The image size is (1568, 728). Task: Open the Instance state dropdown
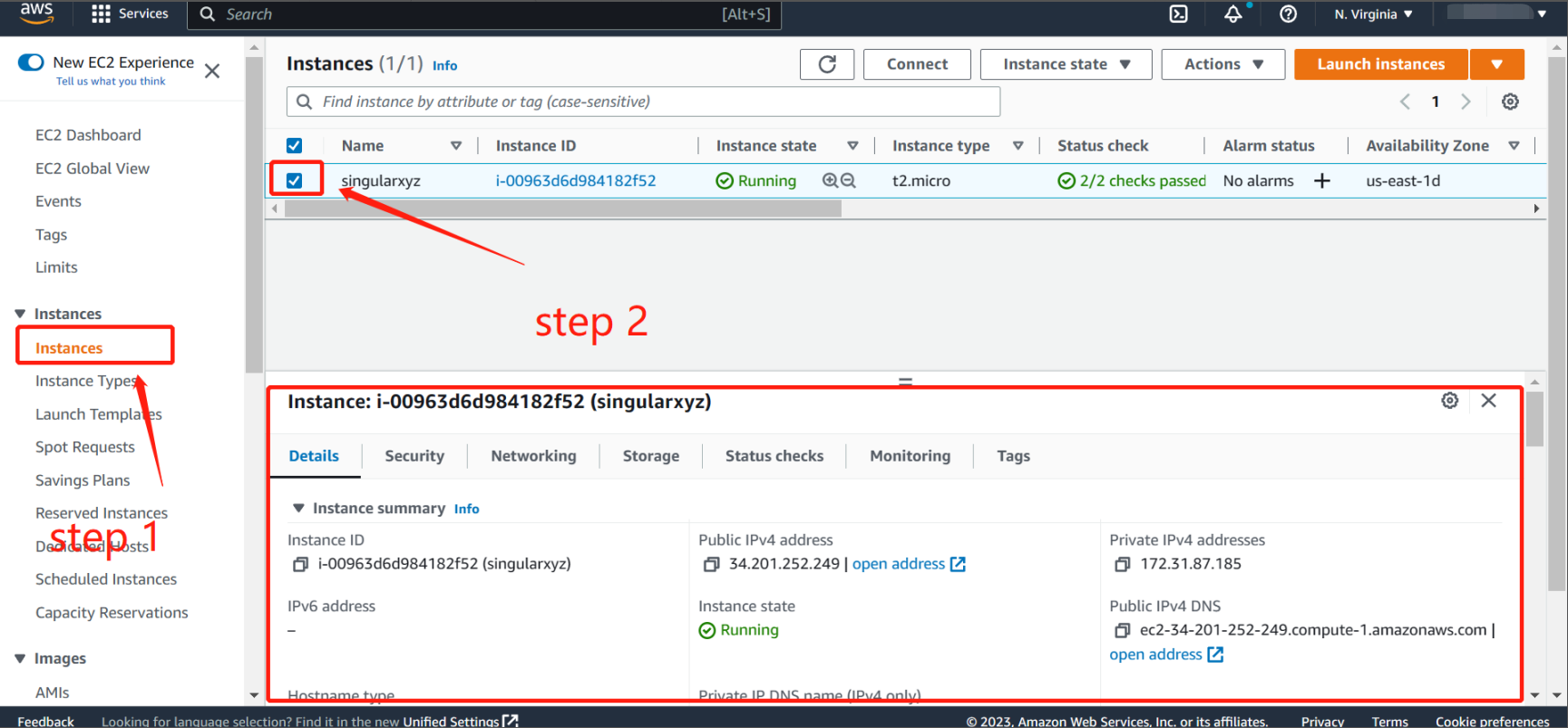(x=1066, y=64)
